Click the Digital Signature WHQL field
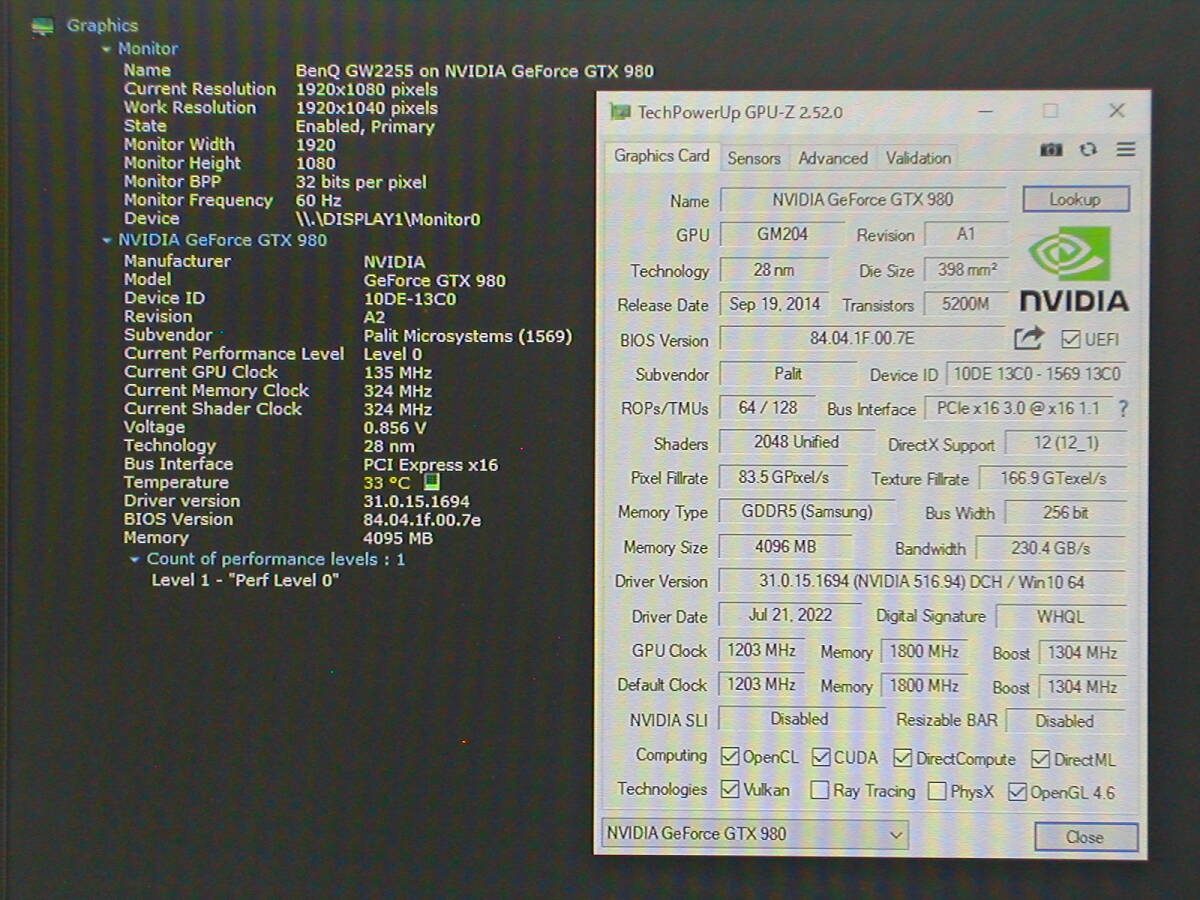 pos(1060,617)
